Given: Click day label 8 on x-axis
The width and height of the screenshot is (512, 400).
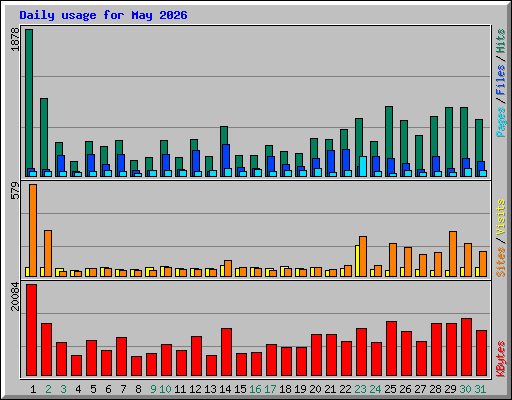Looking at the screenshot, I should (x=138, y=389).
